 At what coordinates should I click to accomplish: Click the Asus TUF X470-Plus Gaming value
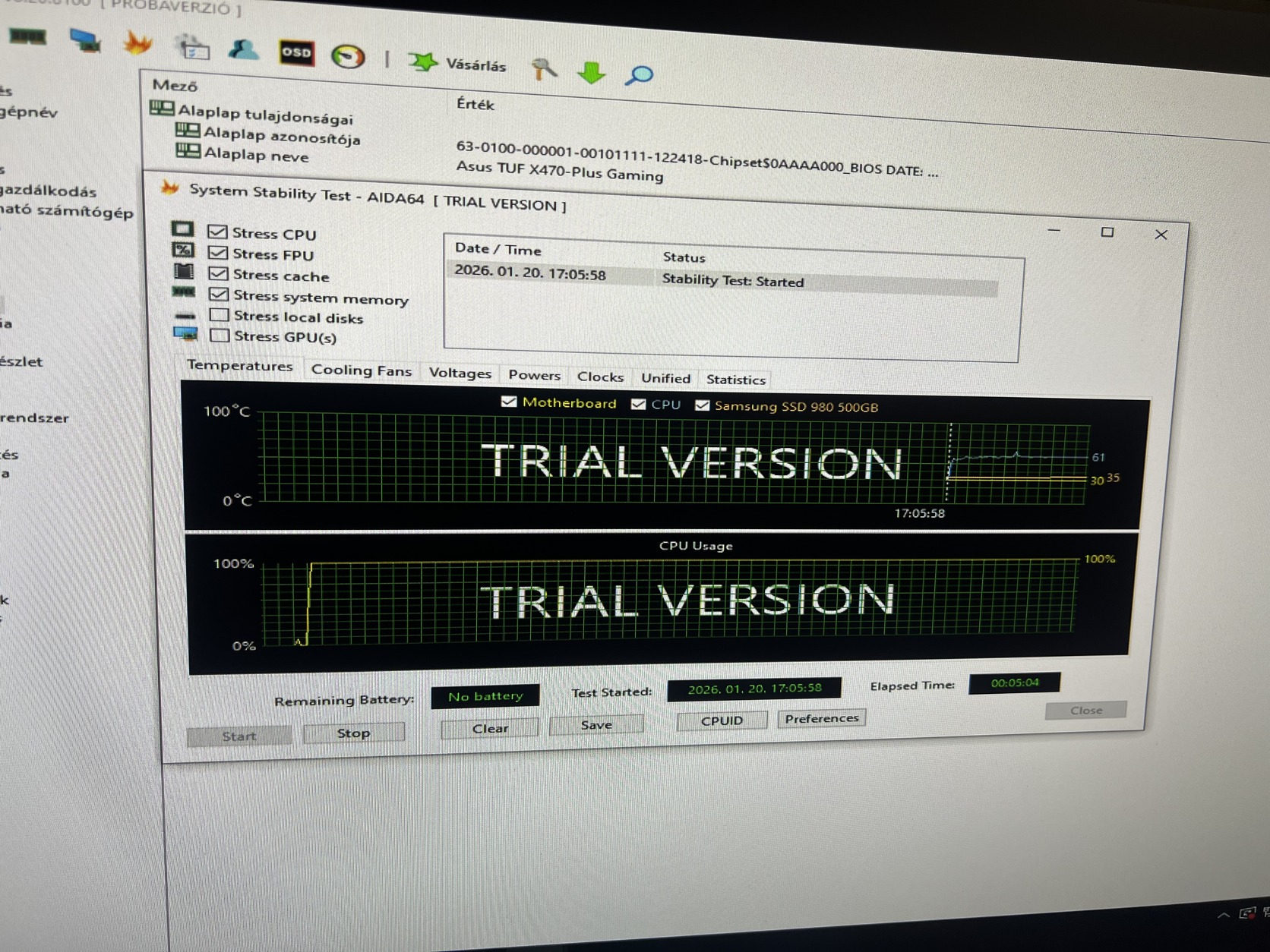point(560,171)
